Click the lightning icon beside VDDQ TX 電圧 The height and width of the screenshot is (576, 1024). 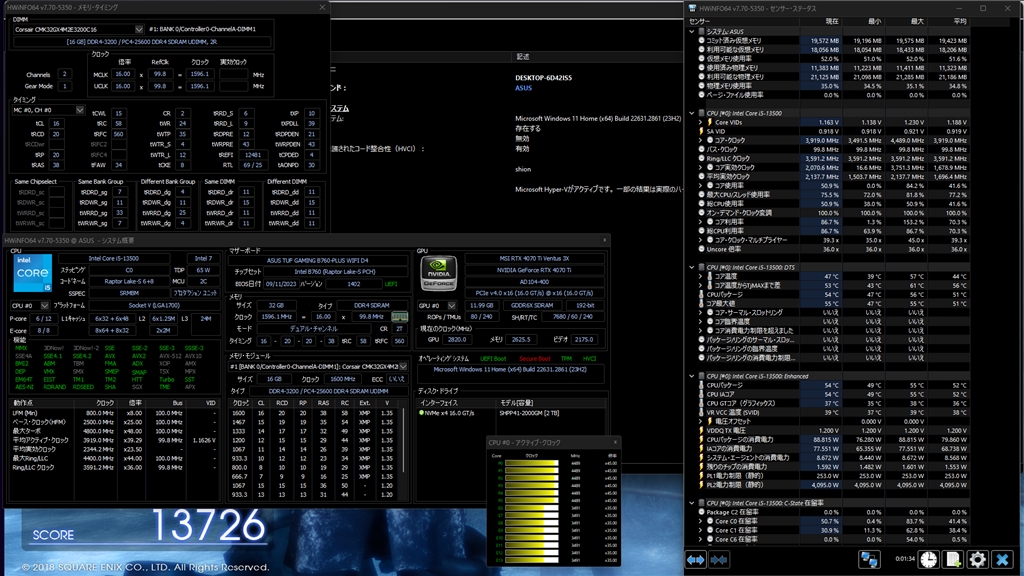[x=702, y=430]
